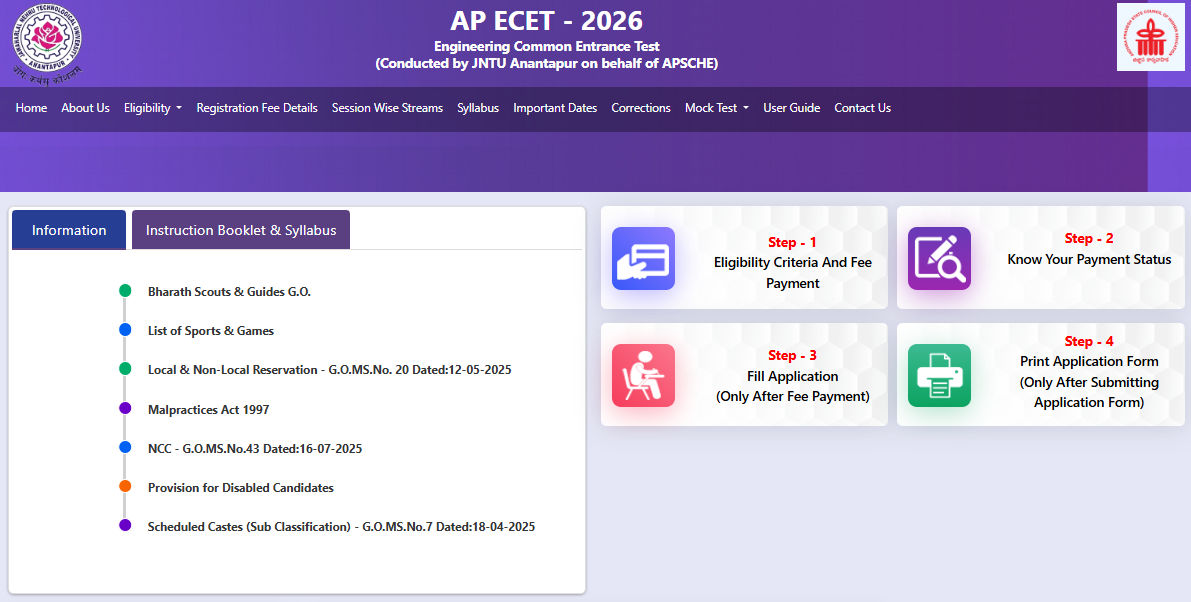Select the Information tab

pyautogui.click(x=69, y=230)
